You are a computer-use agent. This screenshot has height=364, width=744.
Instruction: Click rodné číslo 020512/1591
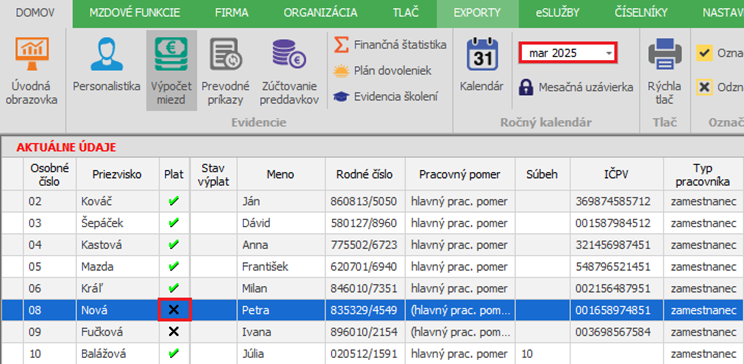[363, 354]
